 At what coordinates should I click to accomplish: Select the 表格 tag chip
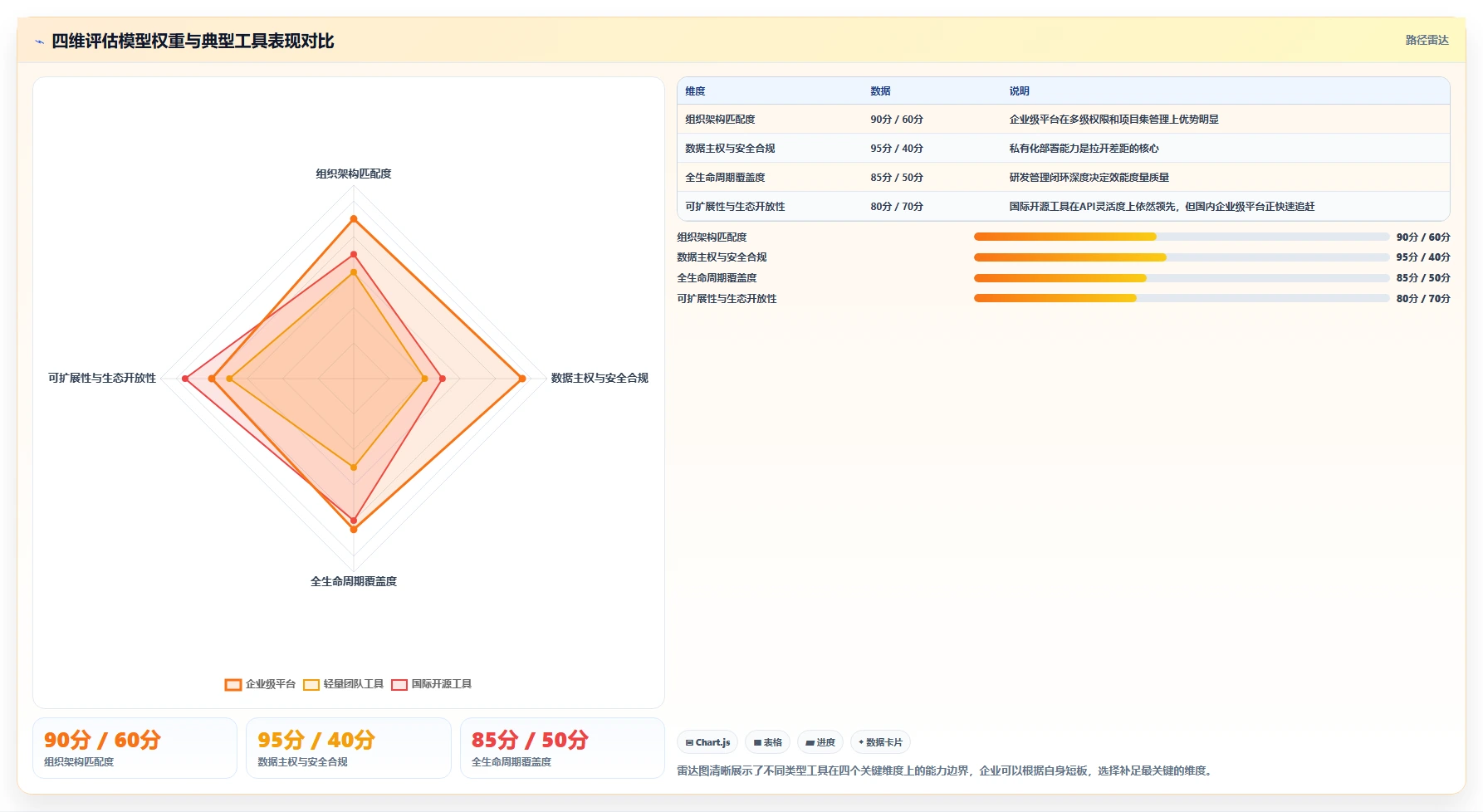(x=768, y=742)
